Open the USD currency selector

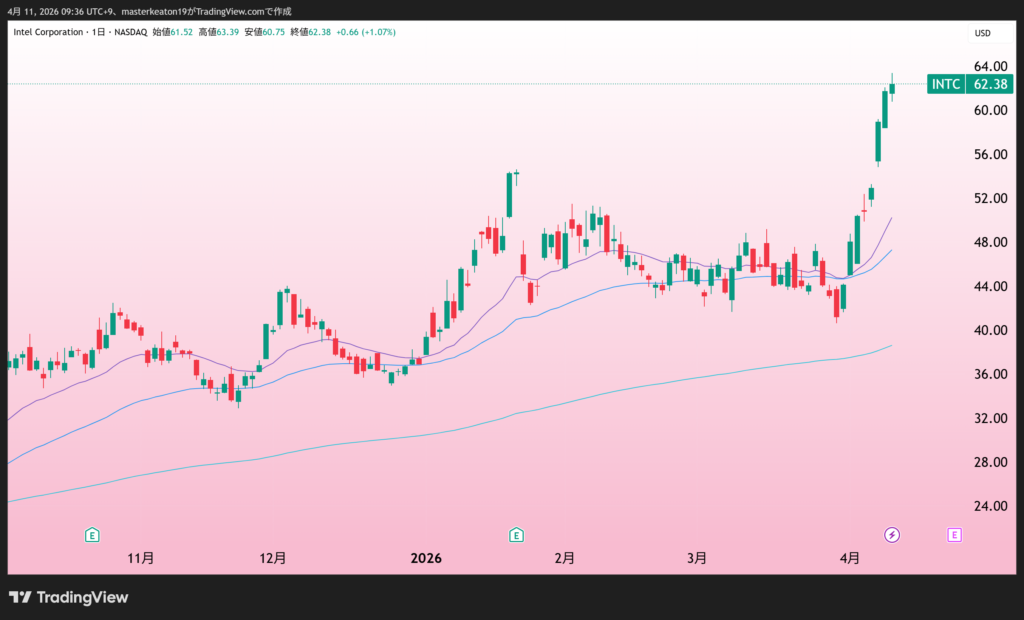pyautogui.click(x=982, y=33)
